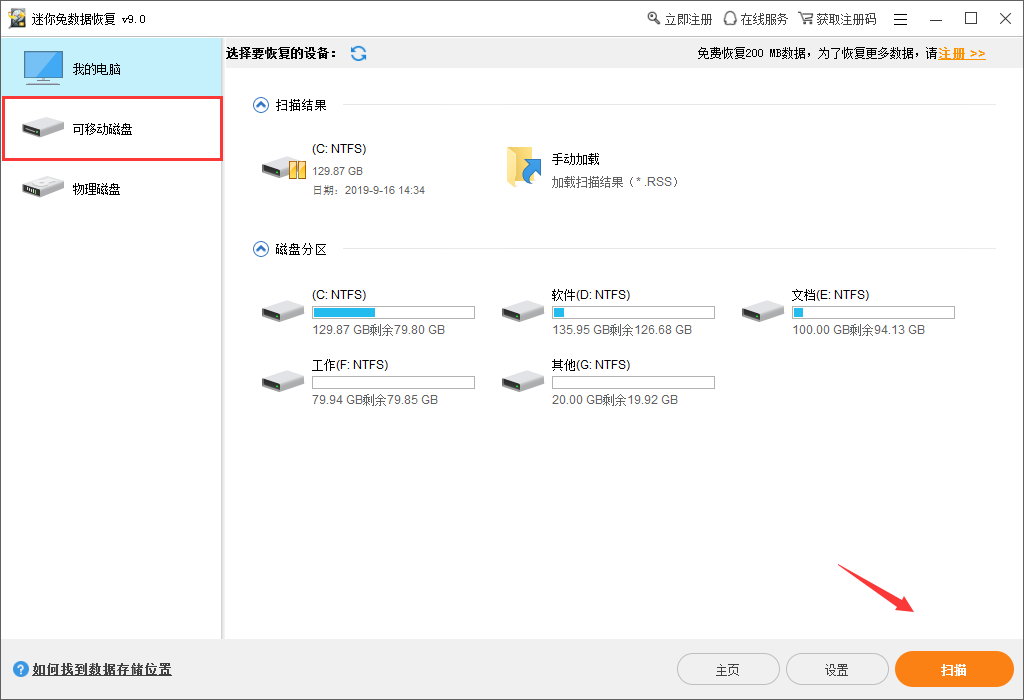
Task: Open the hamburger menu in the title bar
Action: tap(901, 20)
